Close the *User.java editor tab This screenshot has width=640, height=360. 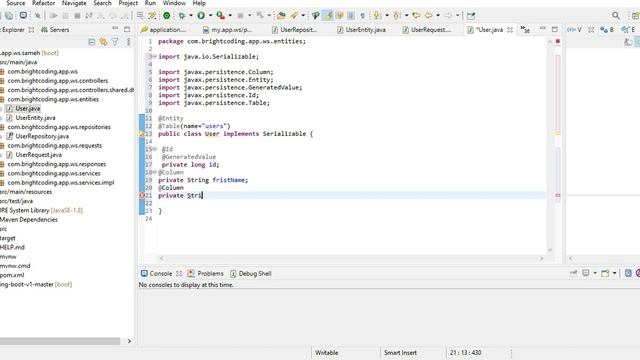[x=510, y=30]
